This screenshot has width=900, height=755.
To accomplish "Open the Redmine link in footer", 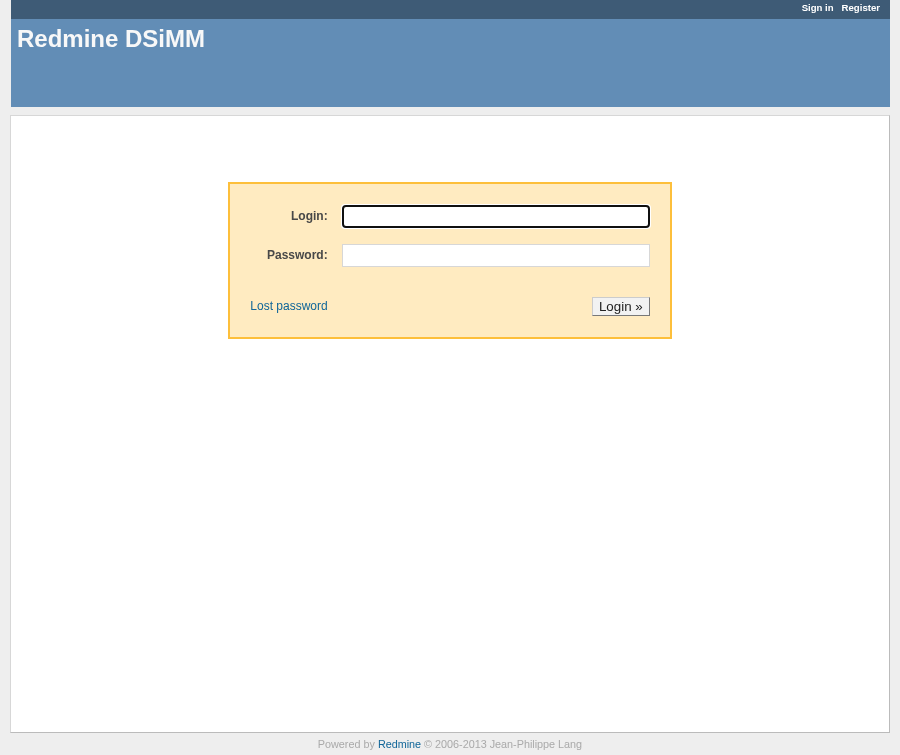I will (x=399, y=744).
